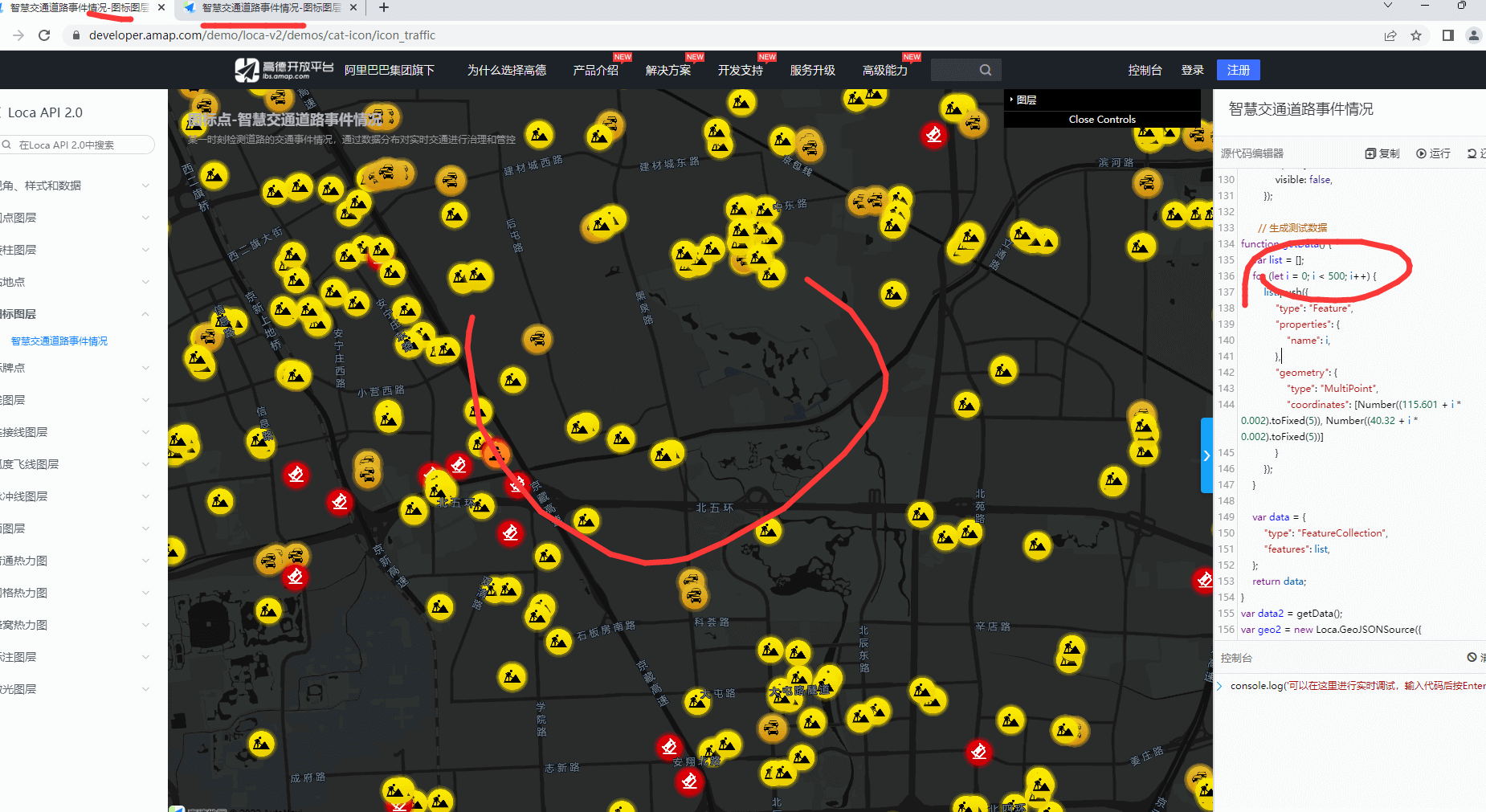Image resolution: width=1486 pixels, height=812 pixels.
Task: Click the search magnifier icon in header
Action: [x=986, y=70]
